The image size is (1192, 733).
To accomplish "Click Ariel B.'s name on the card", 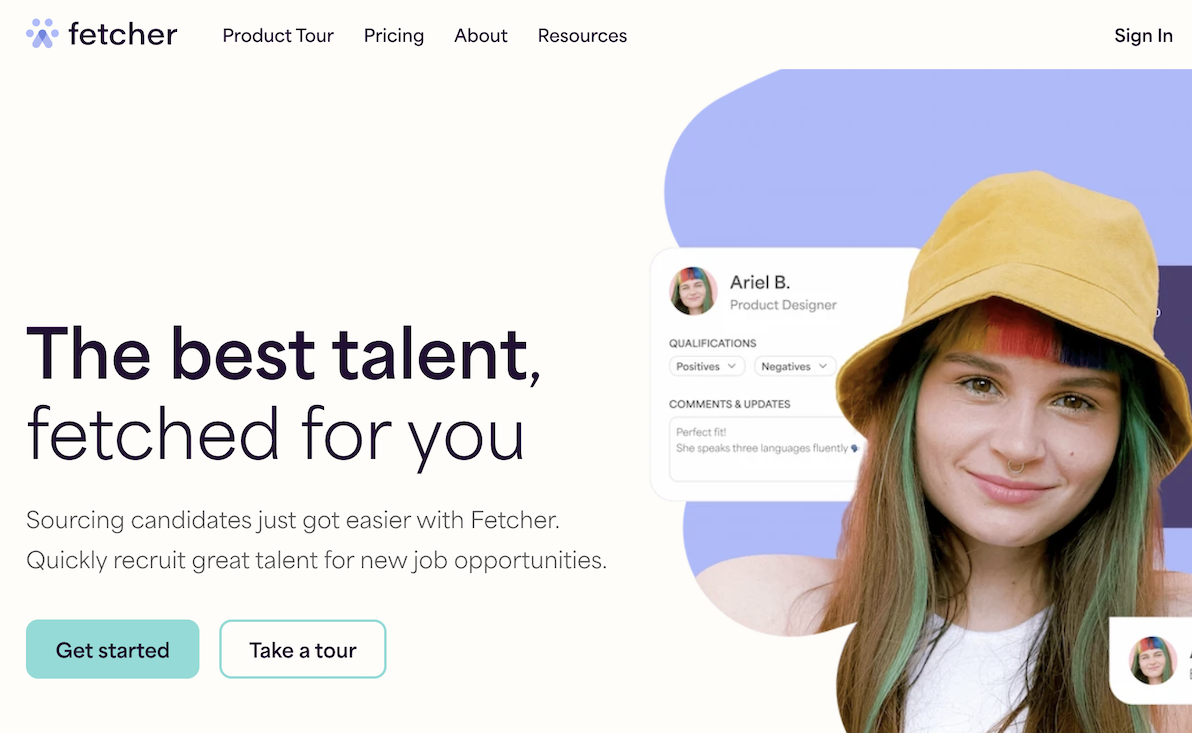I will tap(761, 282).
